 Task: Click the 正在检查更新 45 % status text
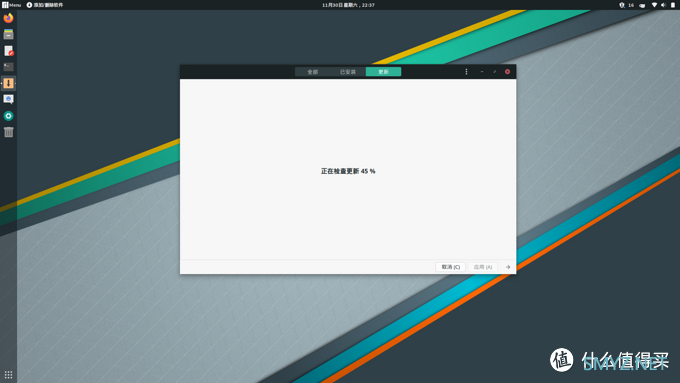(348, 171)
